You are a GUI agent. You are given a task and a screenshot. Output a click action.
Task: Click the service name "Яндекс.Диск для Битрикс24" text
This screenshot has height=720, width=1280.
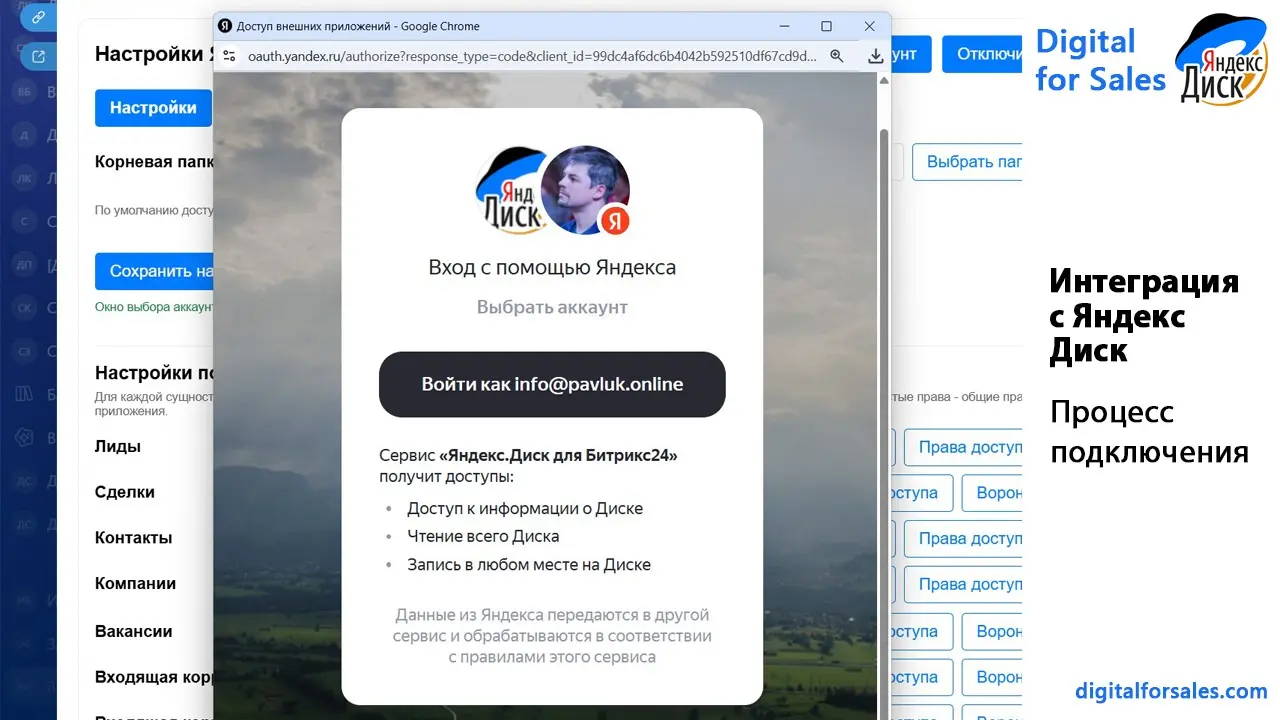click(558, 455)
